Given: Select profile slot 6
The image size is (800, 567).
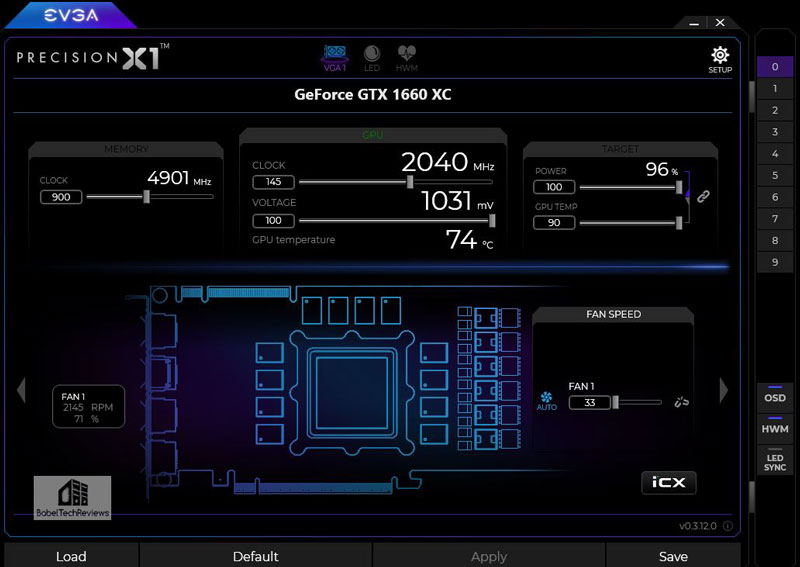Looking at the screenshot, I should tap(774, 197).
